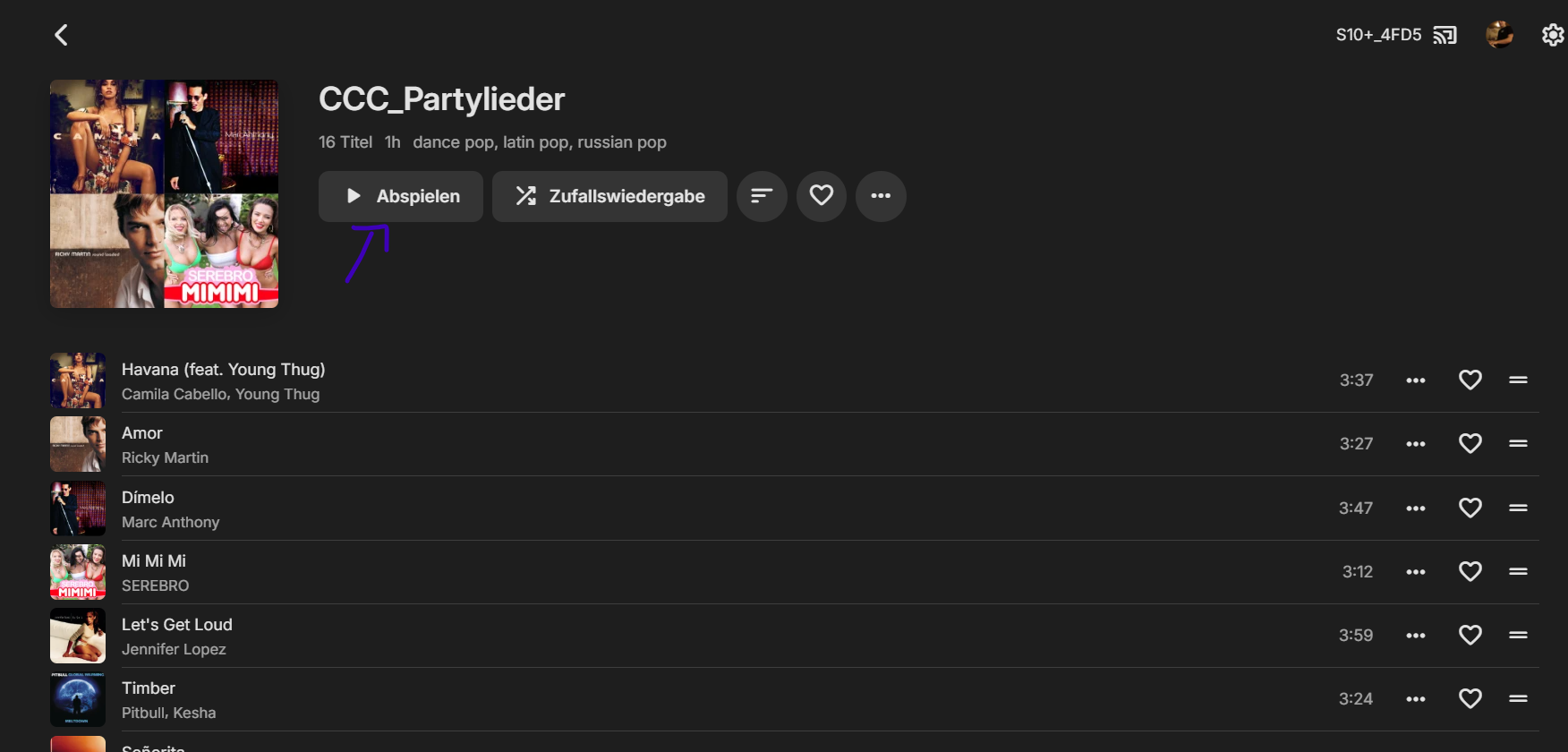Viewport: 1568px width, 752px height.
Task: Toggle favorite heart for Havana
Action: [x=1470, y=380]
